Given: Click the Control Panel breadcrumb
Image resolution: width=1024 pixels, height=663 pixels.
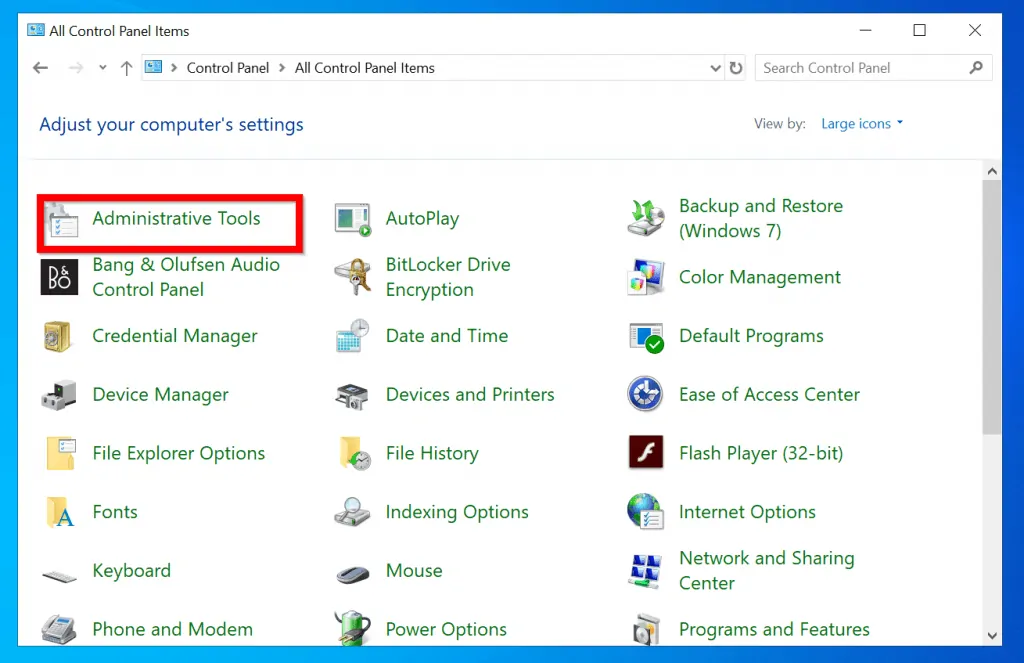Looking at the screenshot, I should click(228, 68).
